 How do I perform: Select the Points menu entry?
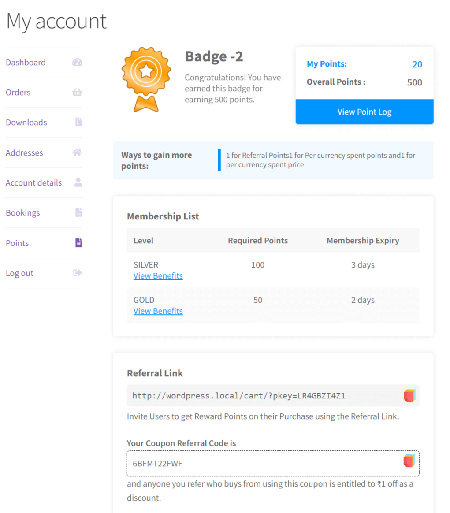coord(17,243)
